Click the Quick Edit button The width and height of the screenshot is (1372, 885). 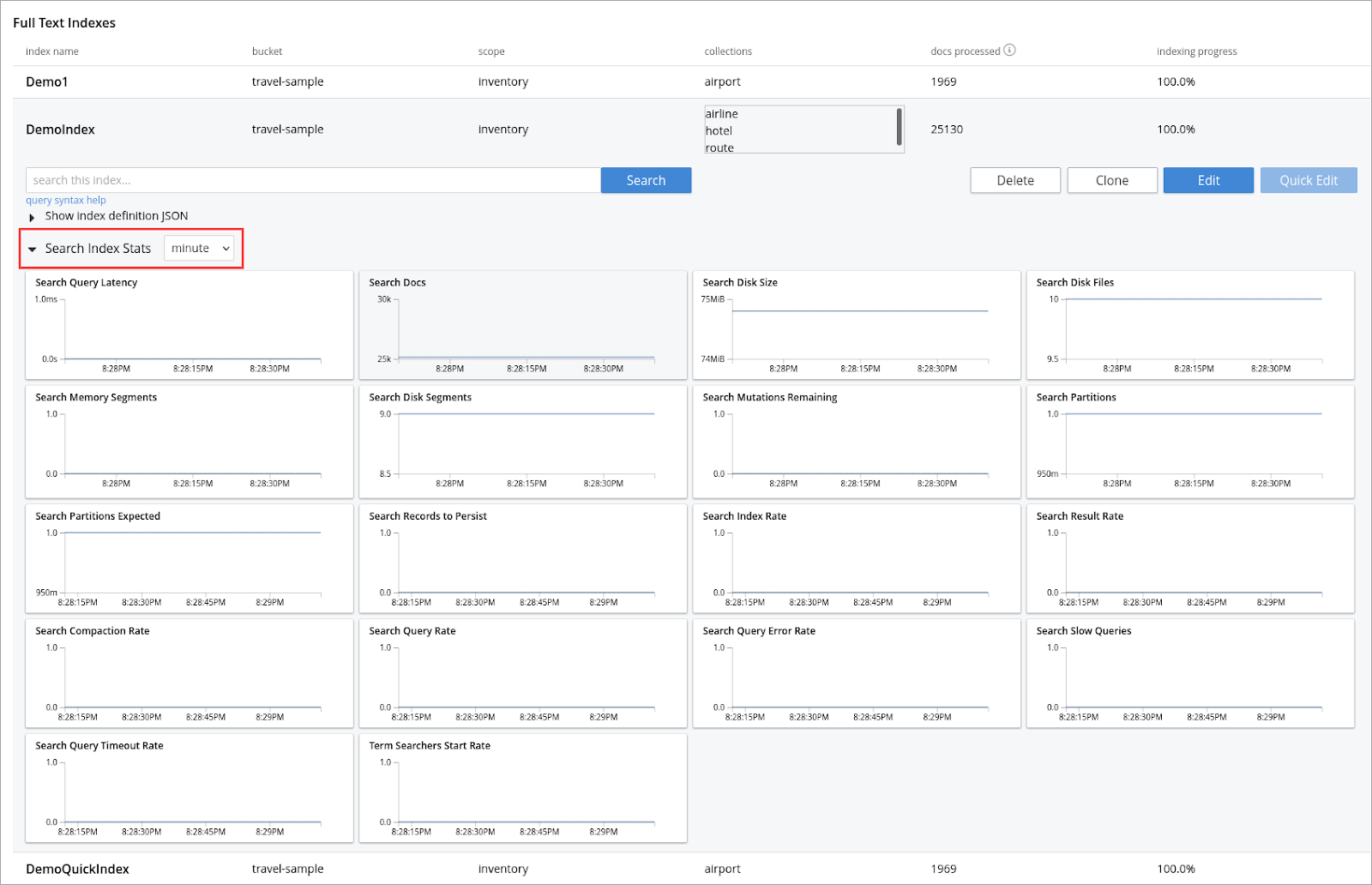click(1308, 180)
